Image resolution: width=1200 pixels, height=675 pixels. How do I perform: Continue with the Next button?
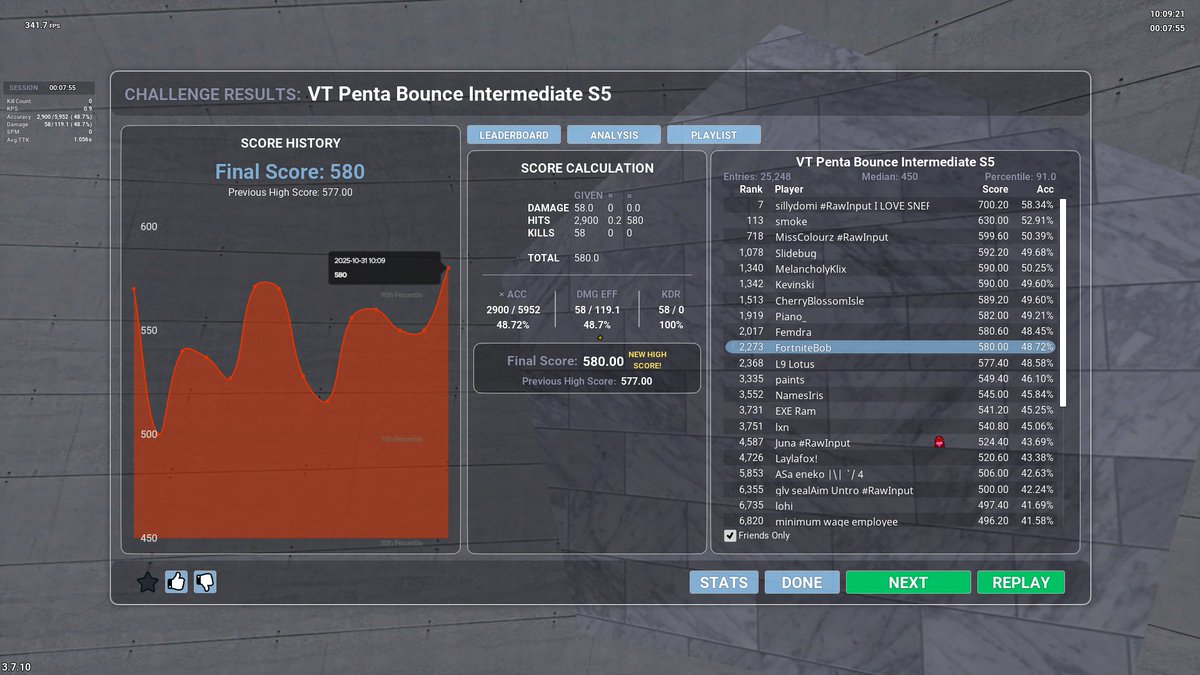point(908,583)
